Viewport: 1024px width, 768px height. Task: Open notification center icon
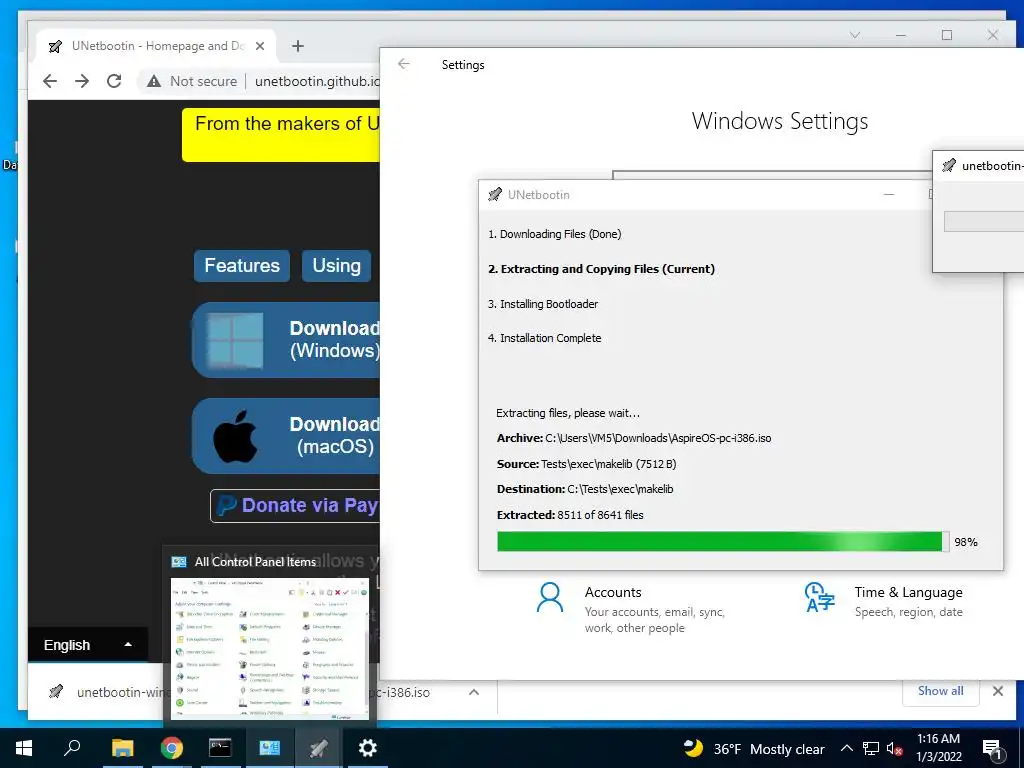992,749
